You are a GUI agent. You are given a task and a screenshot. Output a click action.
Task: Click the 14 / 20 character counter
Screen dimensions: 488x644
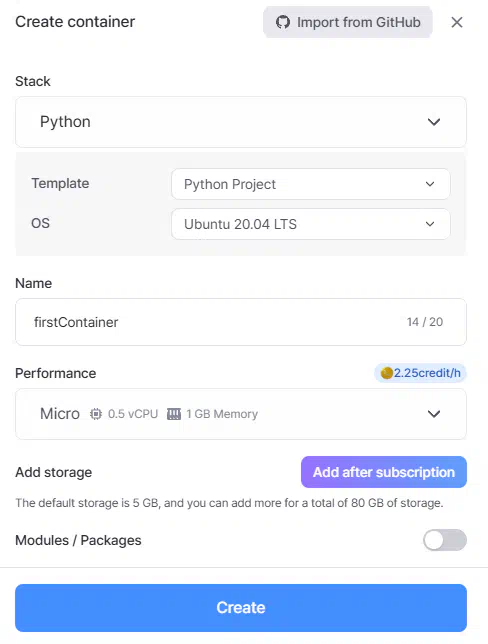[425, 322]
